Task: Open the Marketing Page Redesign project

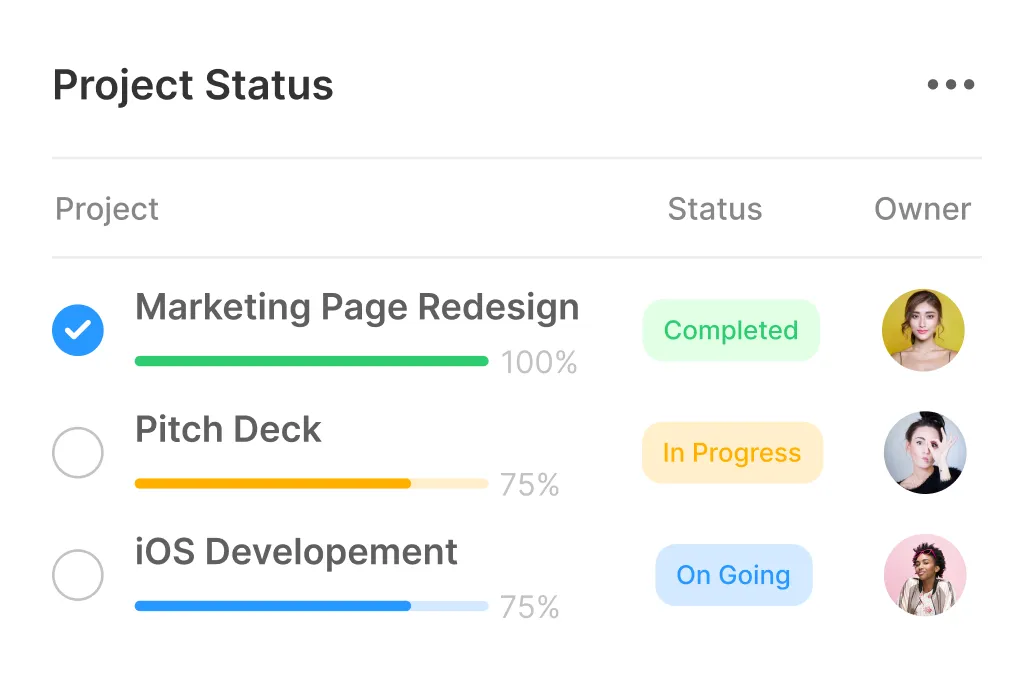Action: [x=357, y=307]
